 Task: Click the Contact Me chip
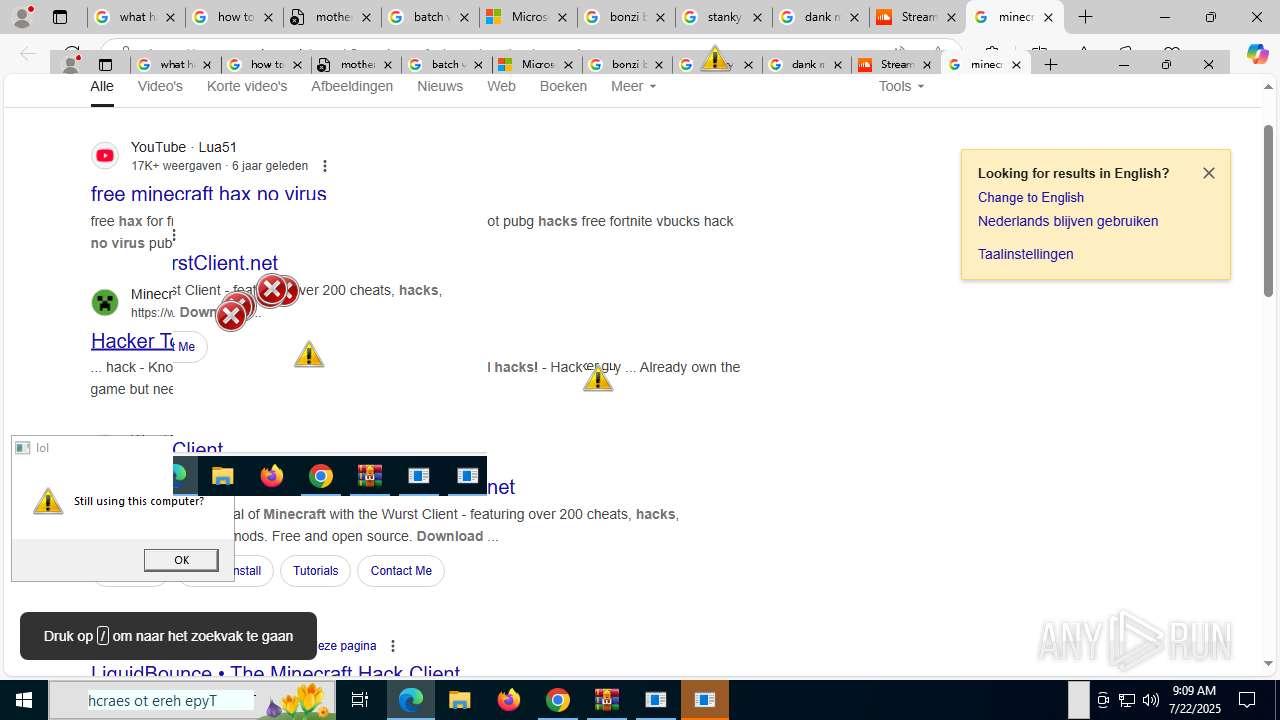point(401,571)
